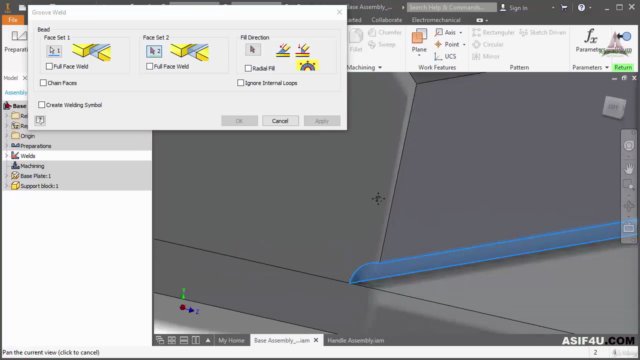Activate the Pan hand tool in navigation bar
640x360 pixels.
pos(629,168)
